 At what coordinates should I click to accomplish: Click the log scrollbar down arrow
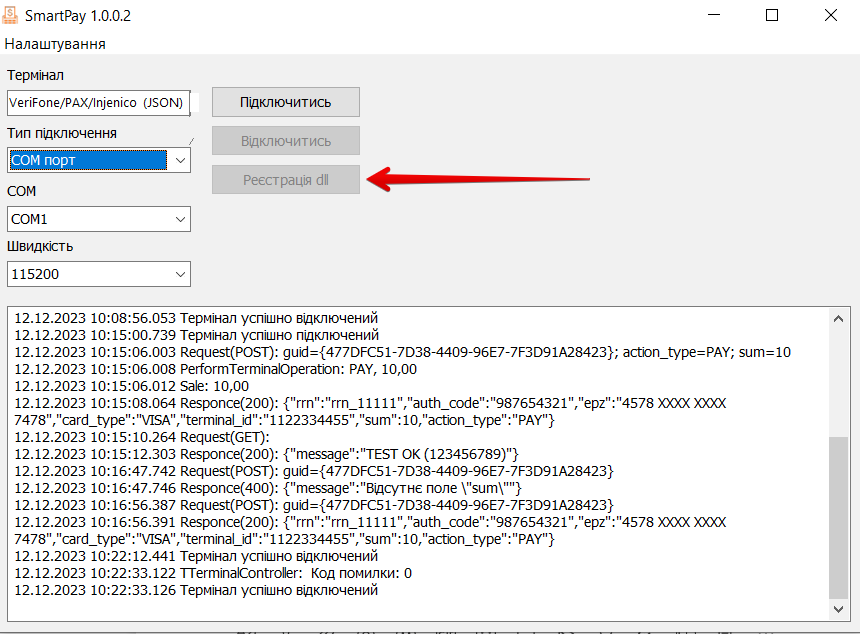click(x=839, y=608)
